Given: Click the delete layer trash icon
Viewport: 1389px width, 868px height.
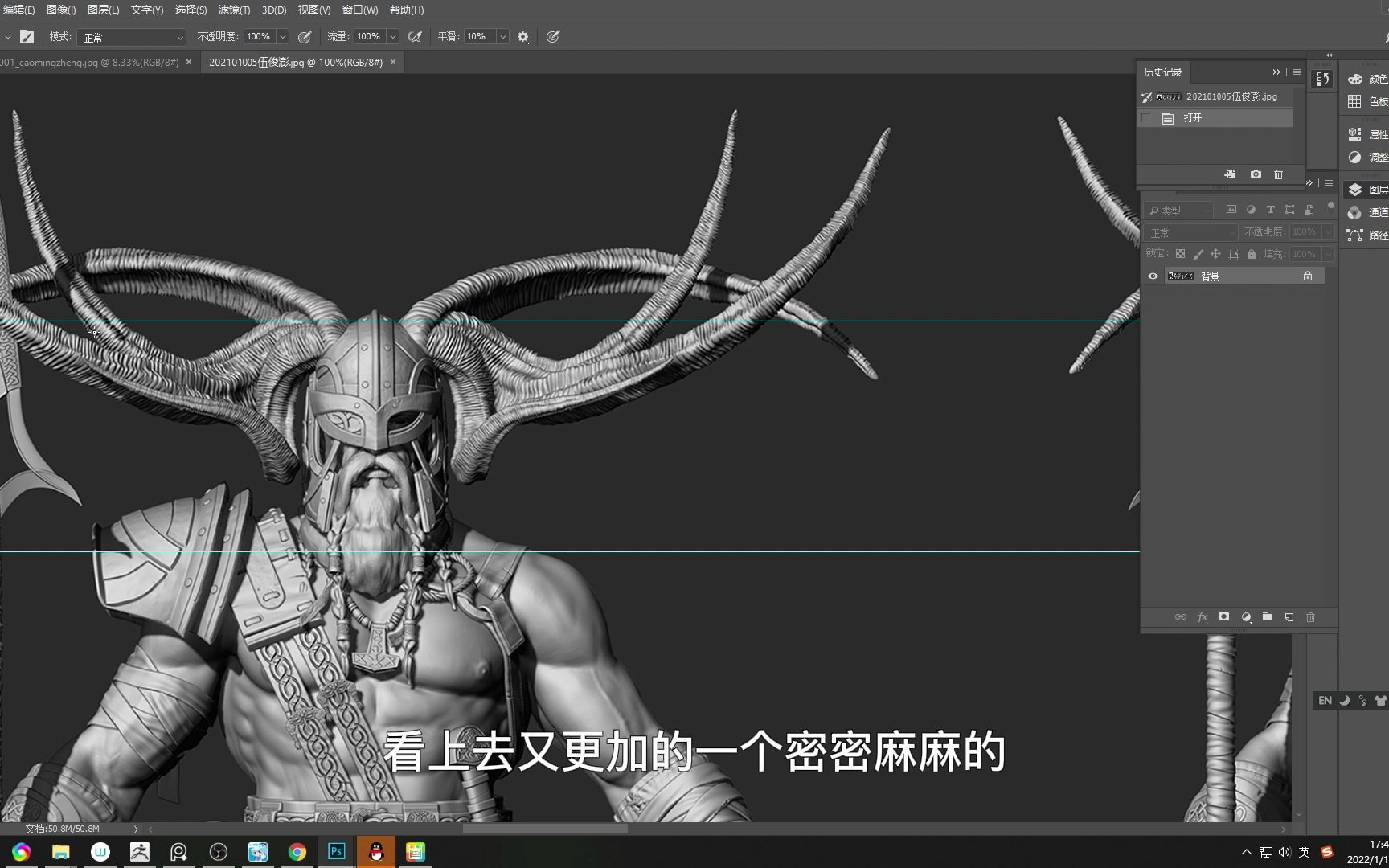Looking at the screenshot, I should pyautogui.click(x=1310, y=616).
